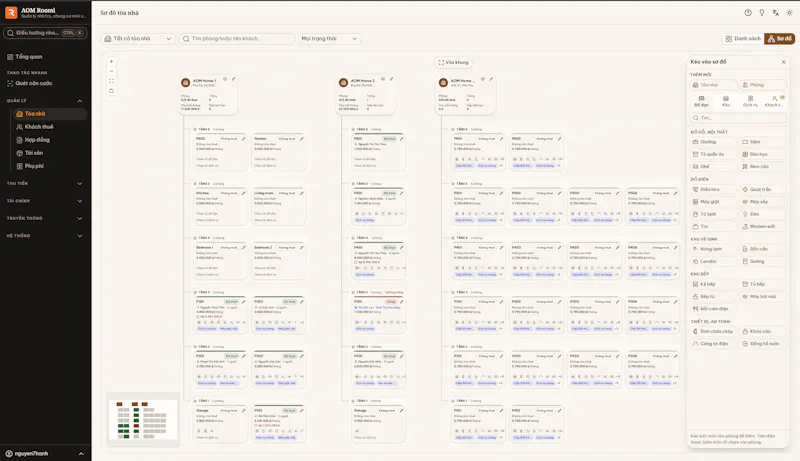Choose Đồng hồ nước item
The image size is (800, 461).
coord(763,344)
